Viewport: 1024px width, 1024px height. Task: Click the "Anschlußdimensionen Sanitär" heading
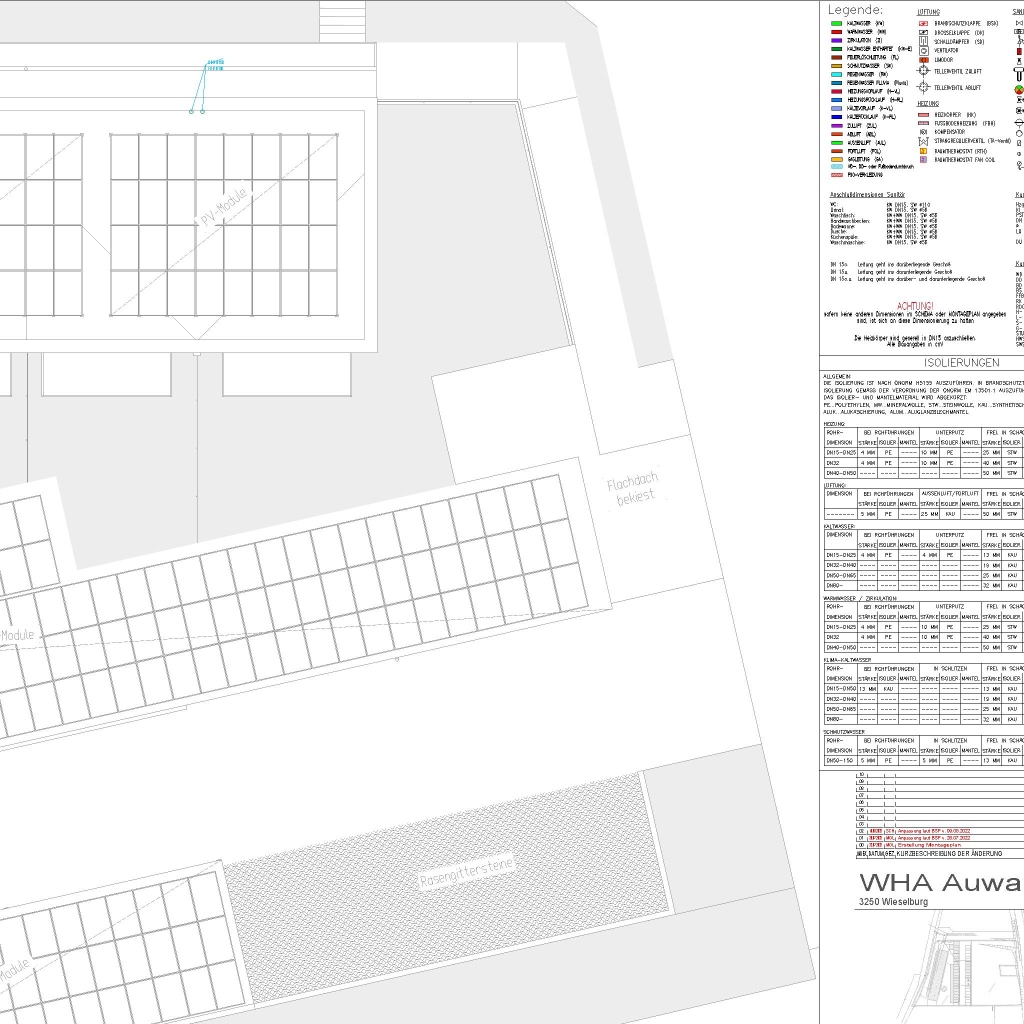tap(867, 195)
